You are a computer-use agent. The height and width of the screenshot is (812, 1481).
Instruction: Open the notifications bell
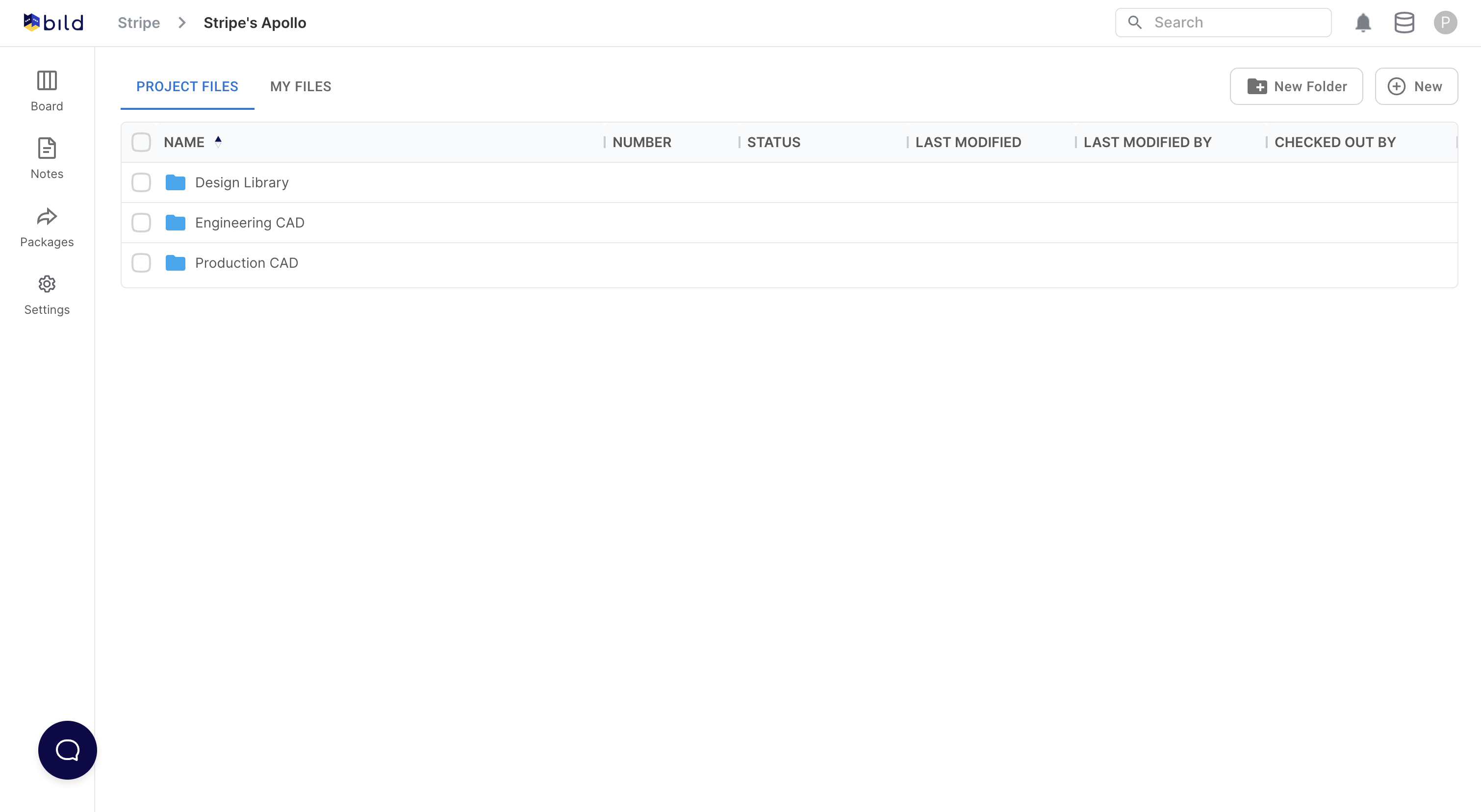[x=1362, y=23]
